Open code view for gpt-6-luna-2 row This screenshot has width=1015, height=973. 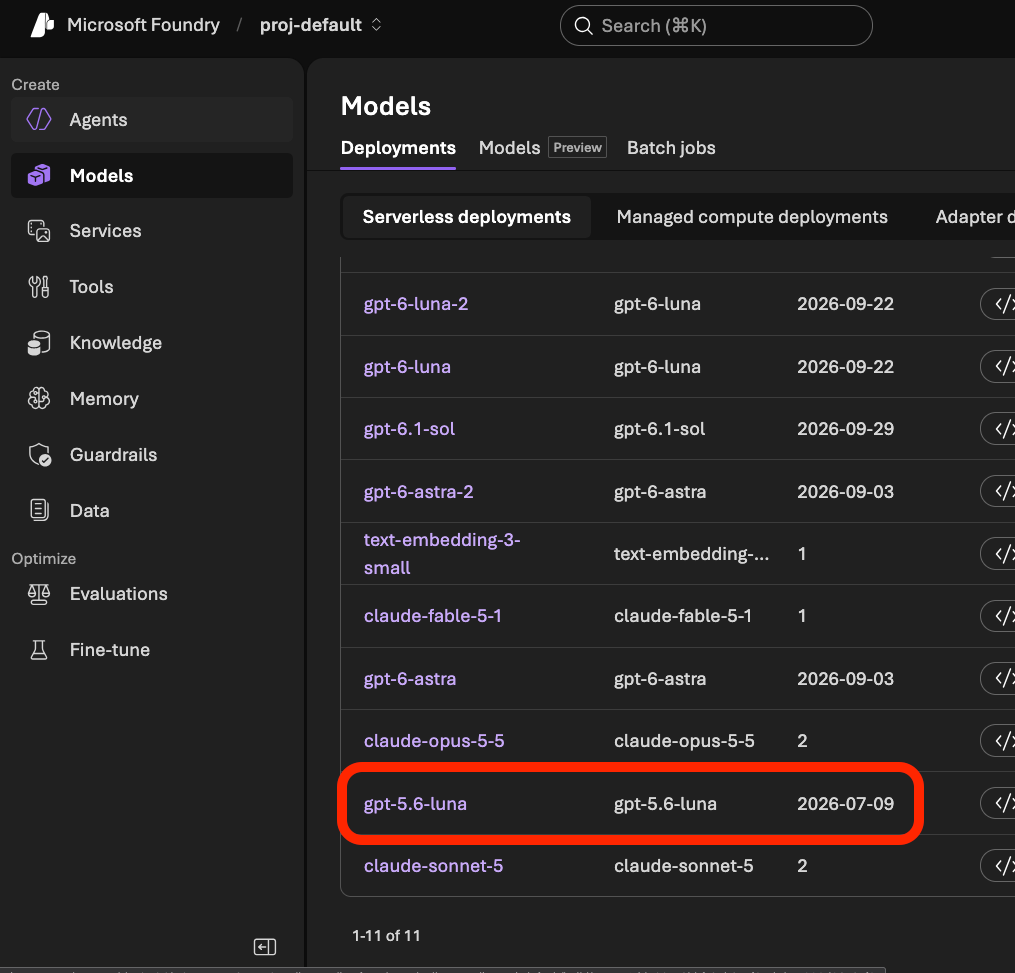(999, 304)
